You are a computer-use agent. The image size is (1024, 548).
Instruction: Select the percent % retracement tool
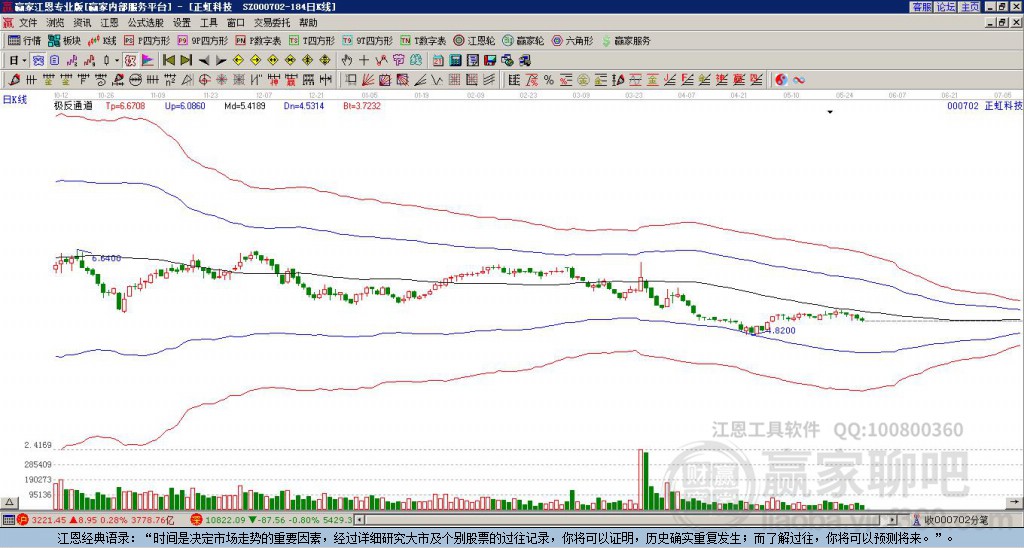[549, 80]
